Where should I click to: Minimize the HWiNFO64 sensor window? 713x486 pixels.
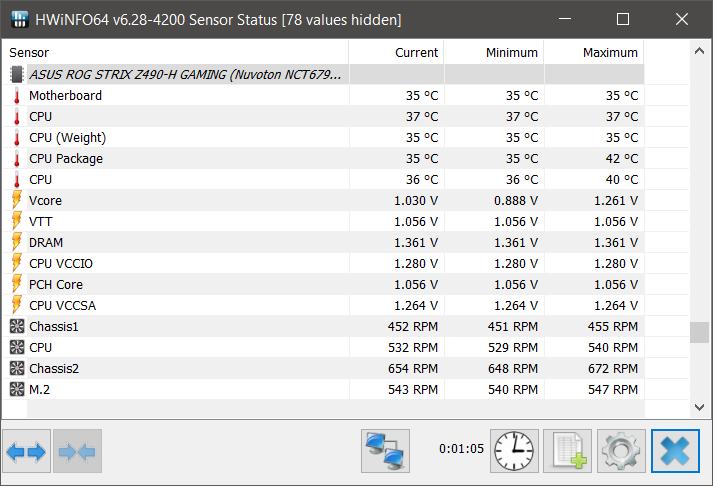[565, 19]
